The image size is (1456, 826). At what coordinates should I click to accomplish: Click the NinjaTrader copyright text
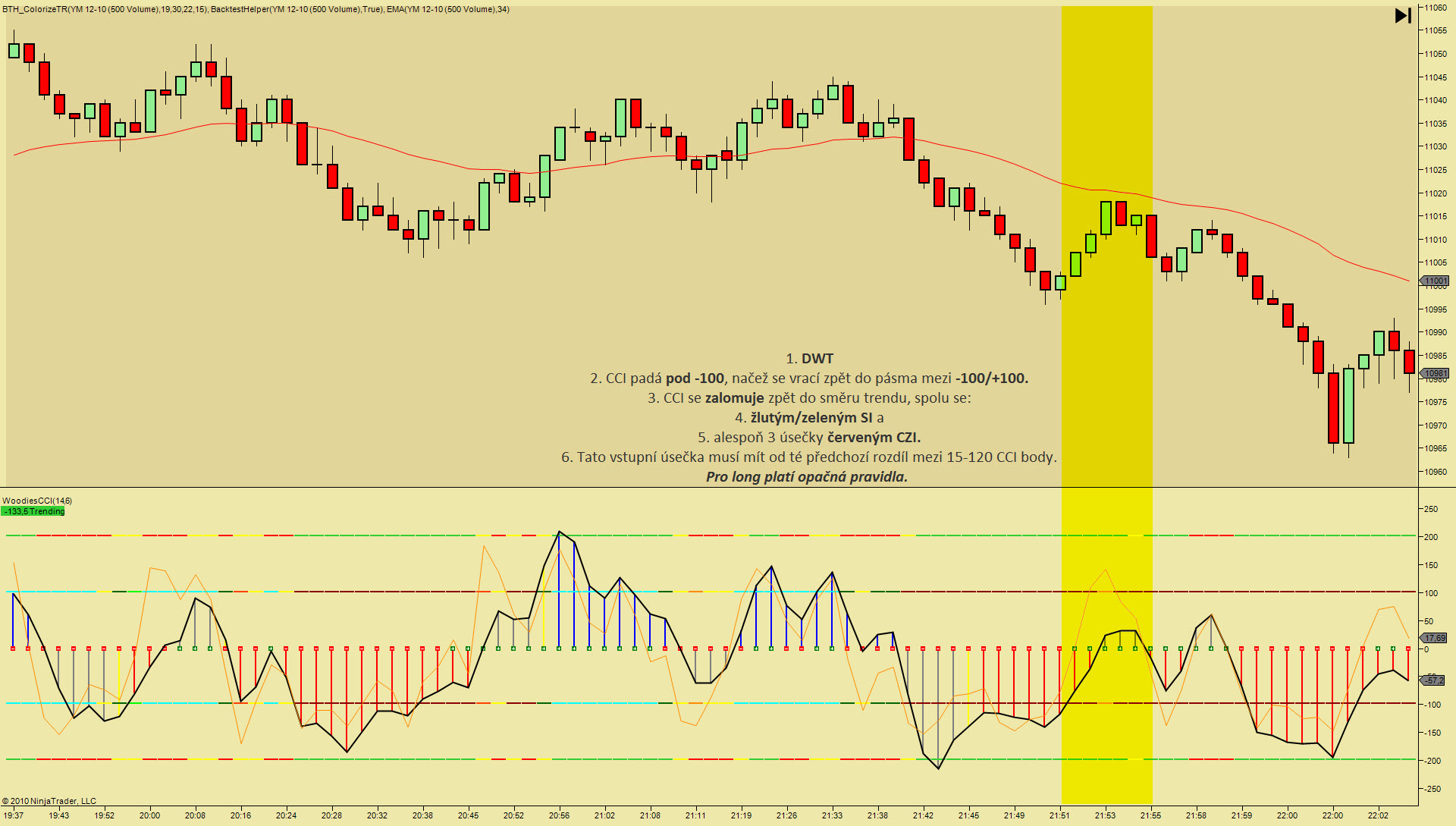[x=49, y=801]
